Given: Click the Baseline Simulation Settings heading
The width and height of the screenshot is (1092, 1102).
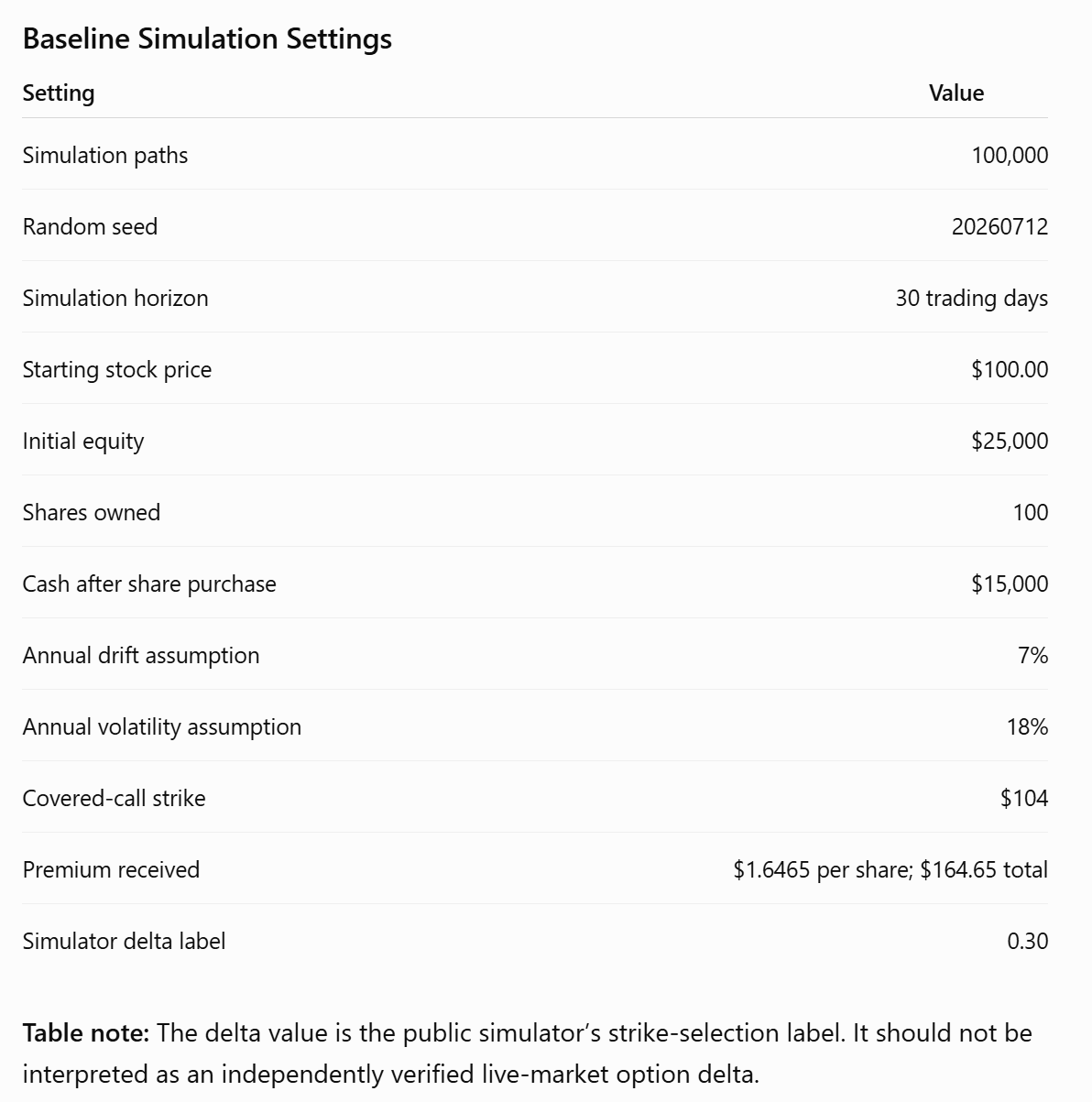Looking at the screenshot, I should (207, 39).
